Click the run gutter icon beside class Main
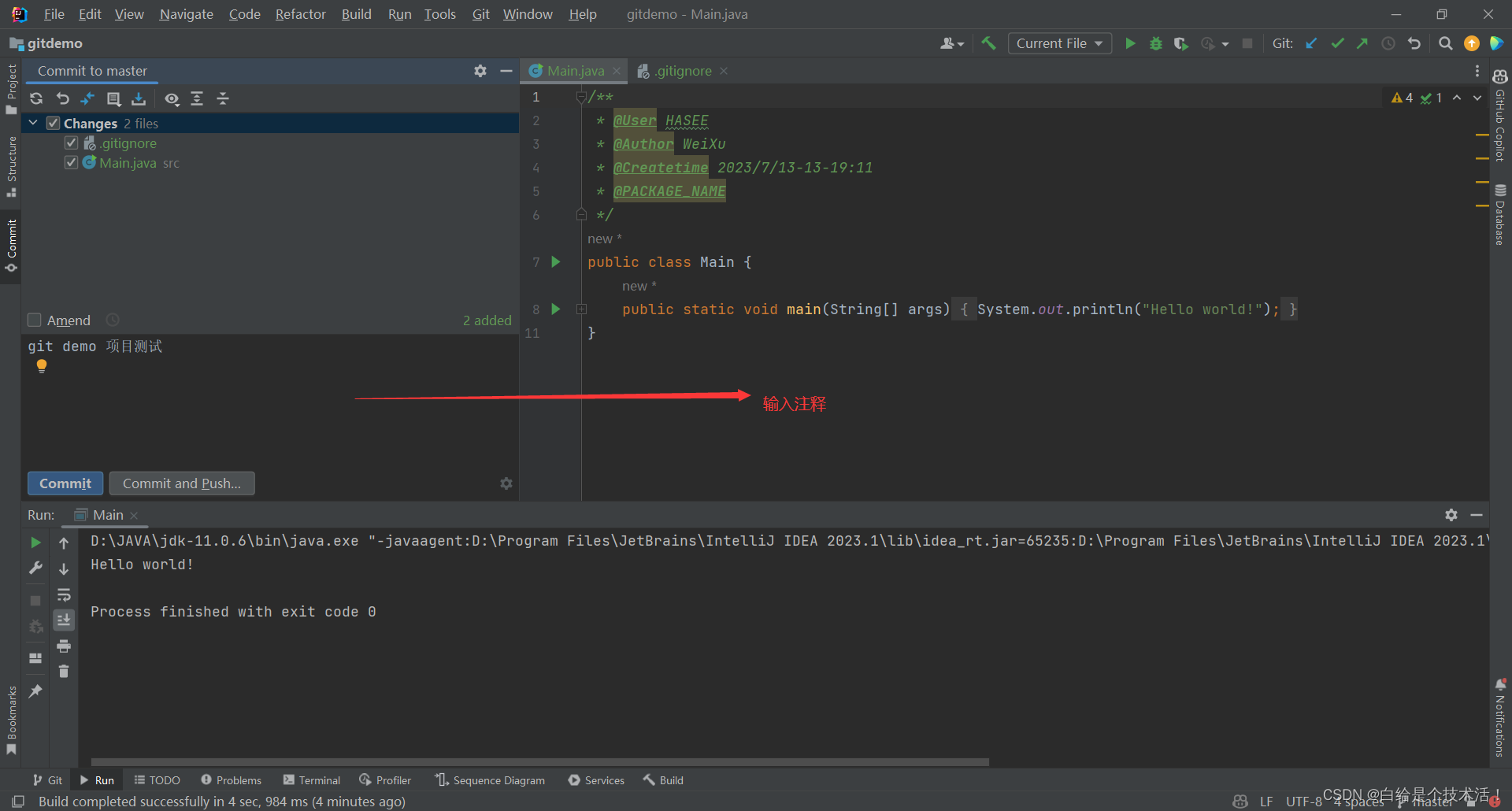 coord(556,262)
